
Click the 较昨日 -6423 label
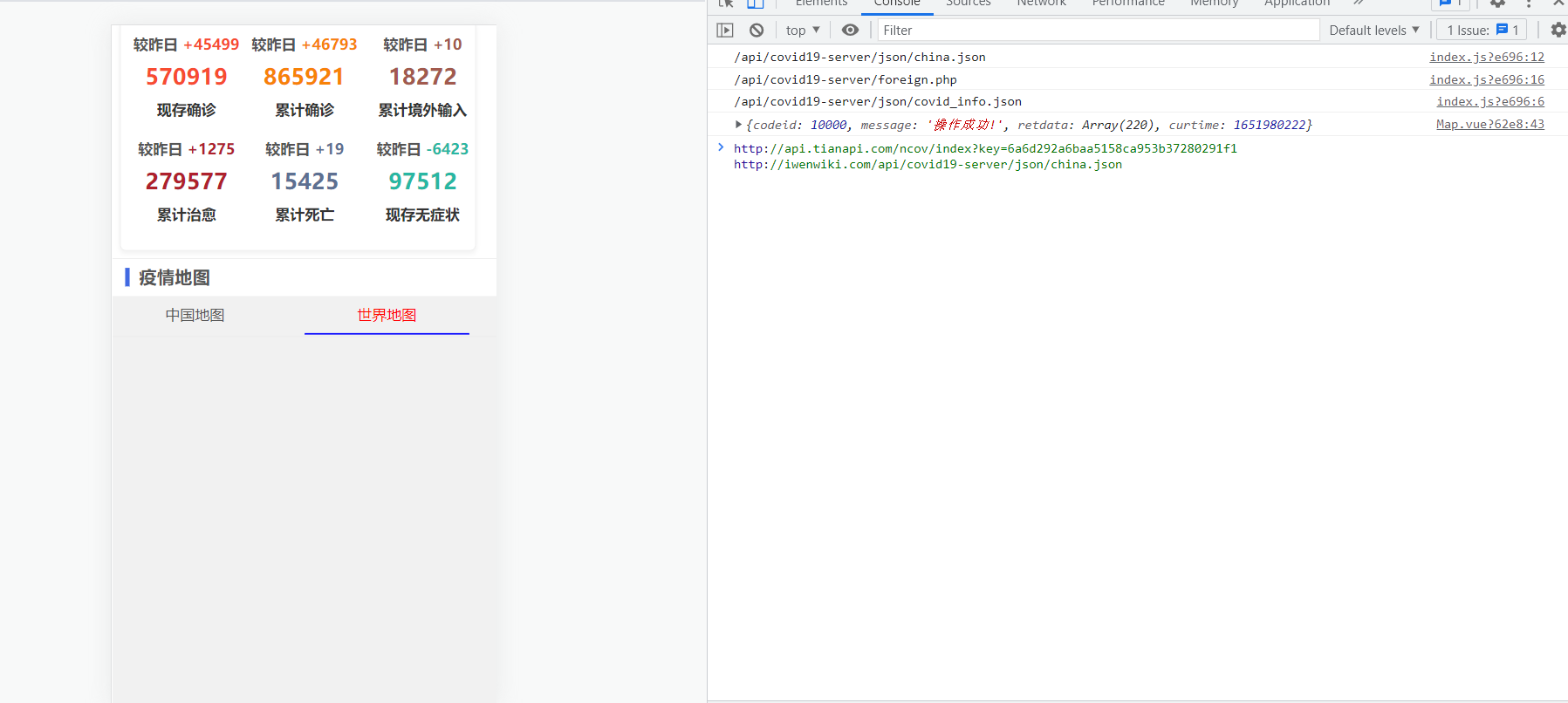pyautogui.click(x=422, y=149)
